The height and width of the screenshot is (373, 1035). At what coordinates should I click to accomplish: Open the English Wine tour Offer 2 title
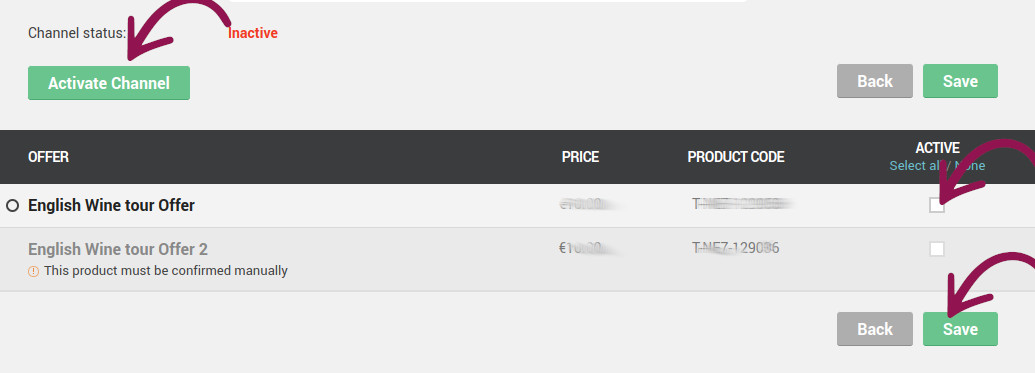point(118,249)
